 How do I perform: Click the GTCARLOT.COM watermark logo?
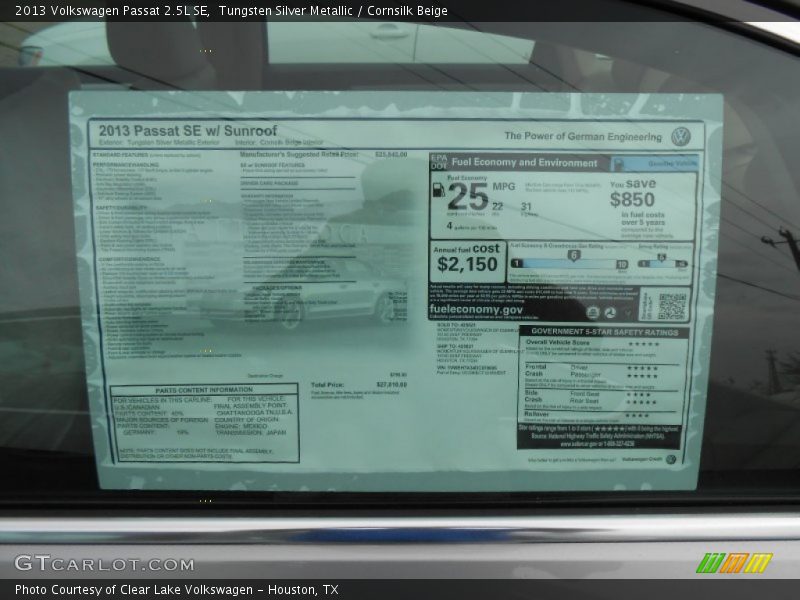[90, 563]
